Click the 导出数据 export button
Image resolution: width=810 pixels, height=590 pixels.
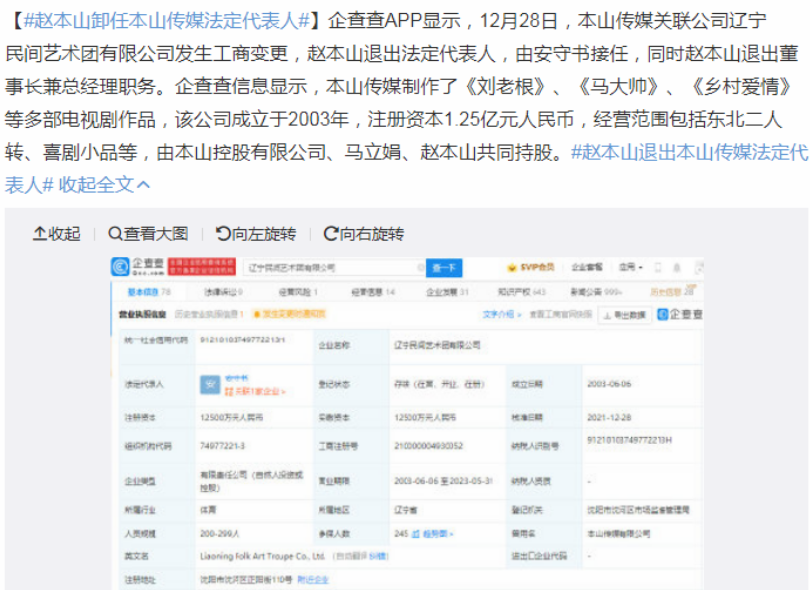click(625, 315)
